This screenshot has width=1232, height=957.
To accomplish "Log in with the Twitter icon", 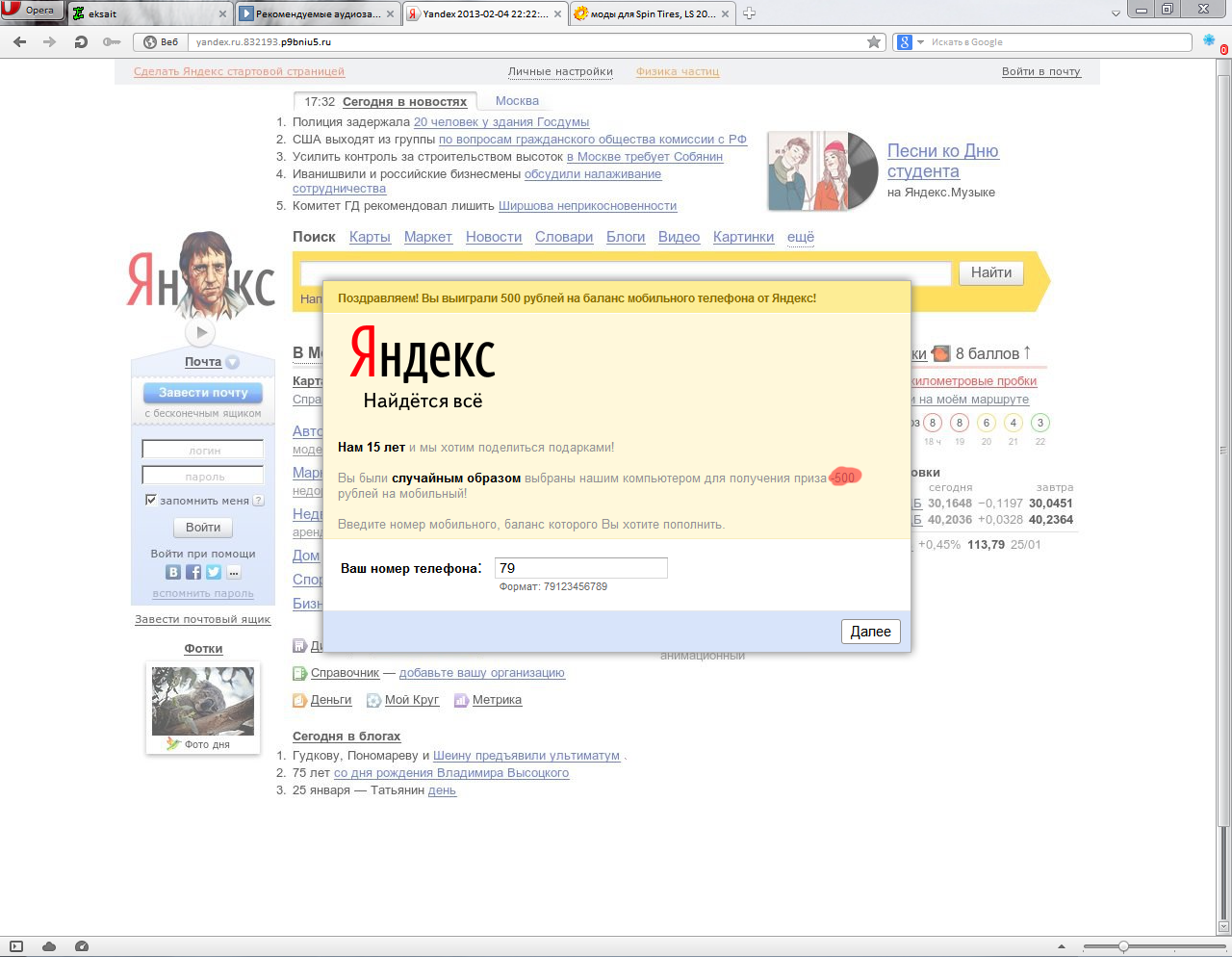I will tap(214, 572).
